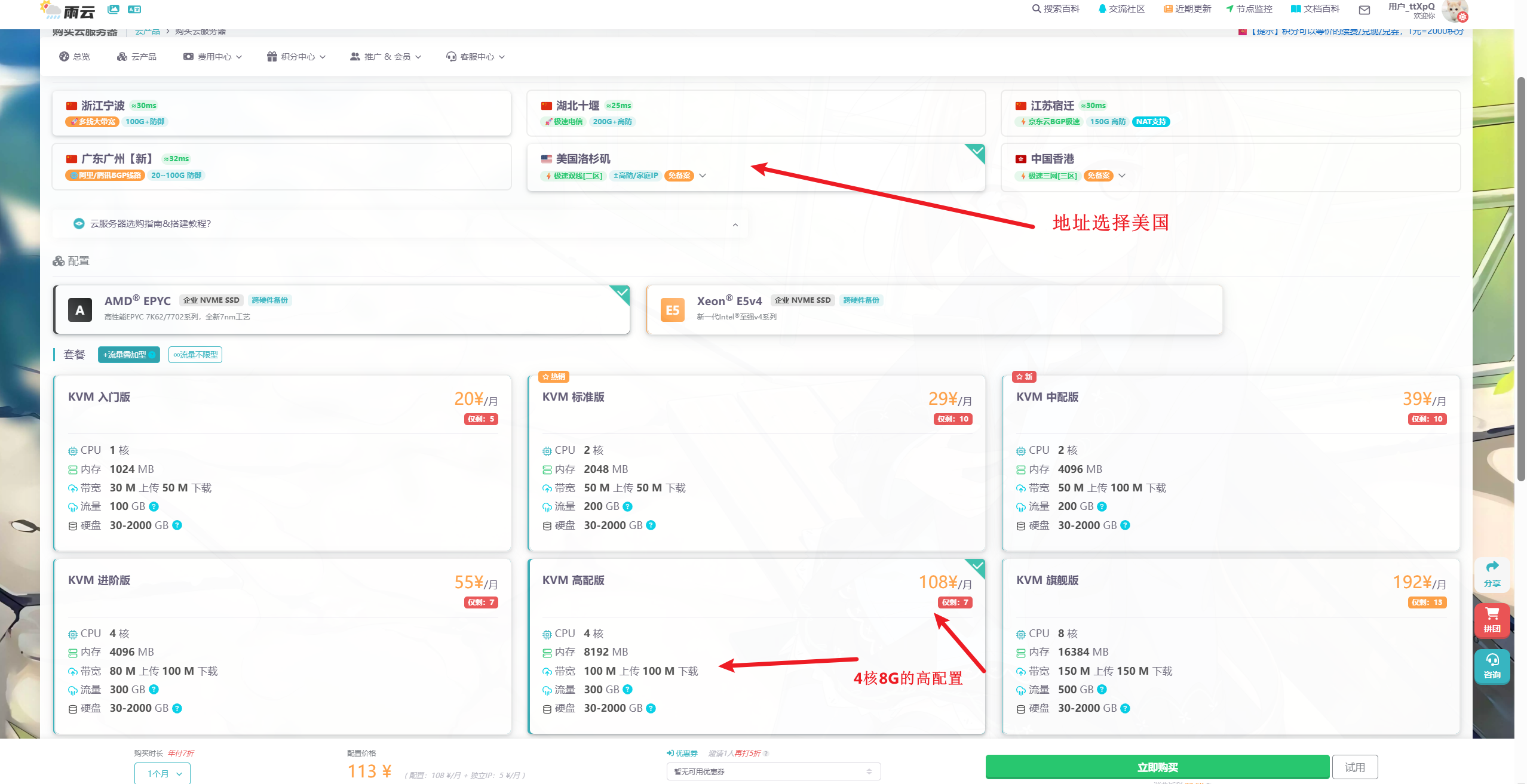Click the mail envelope icon in header
Image resolution: width=1527 pixels, height=784 pixels.
pyautogui.click(x=1364, y=10)
